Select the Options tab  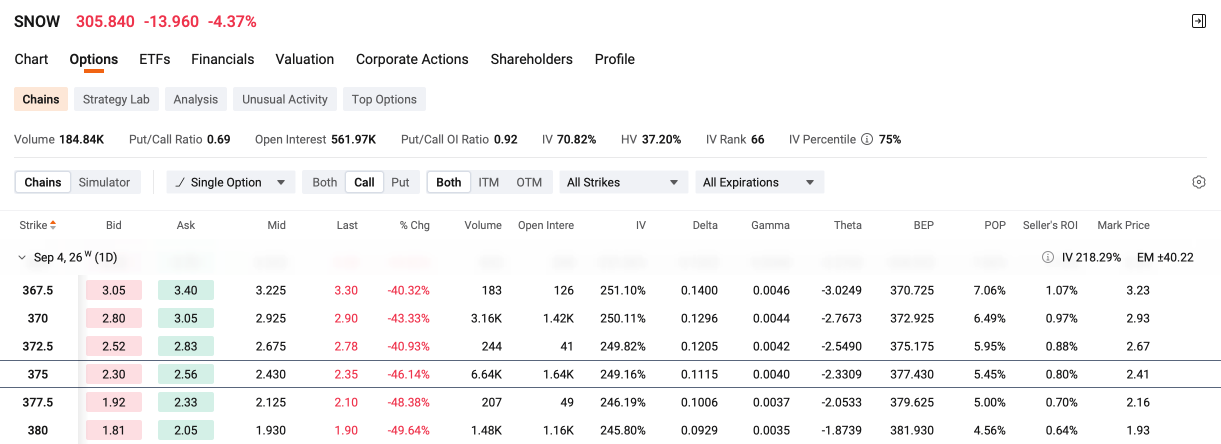click(94, 59)
